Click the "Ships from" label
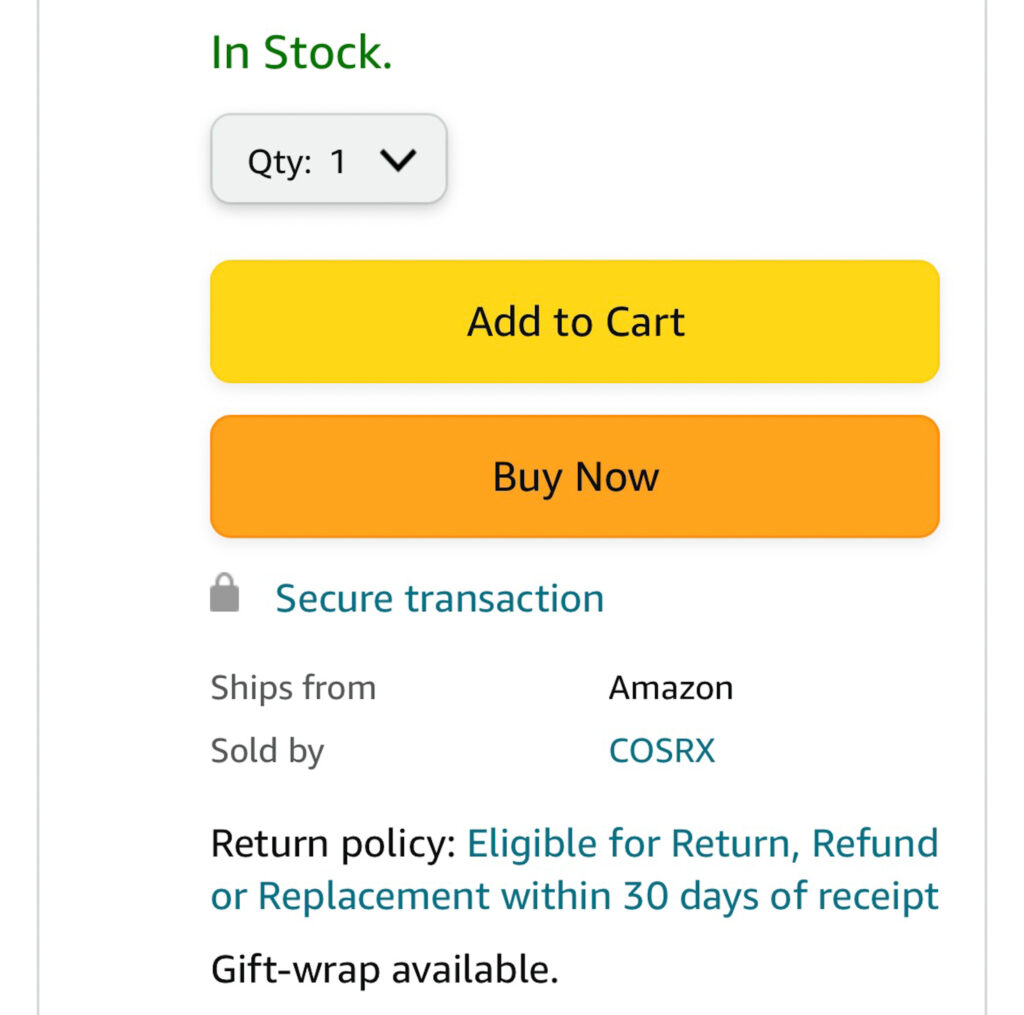Screen dimensions: 1024x1015 point(293,688)
